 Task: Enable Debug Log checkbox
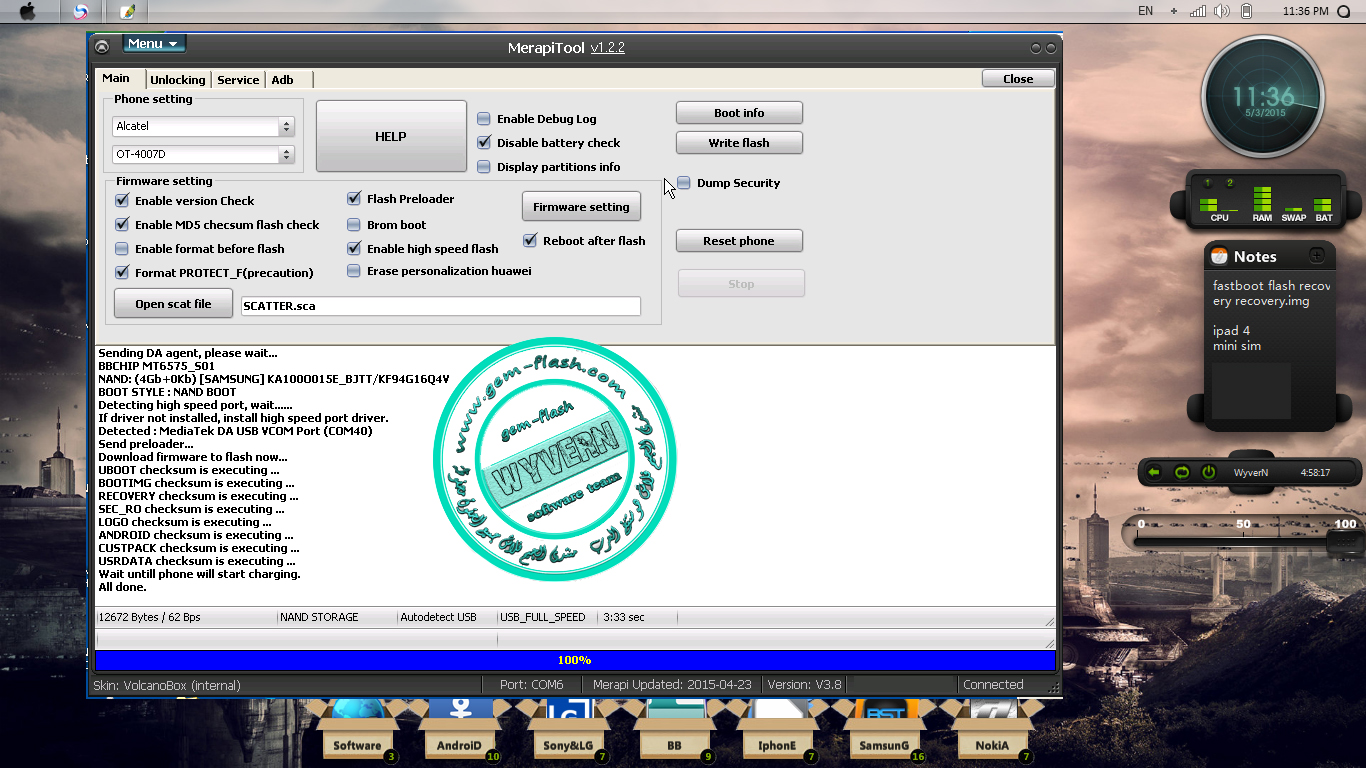pos(484,119)
